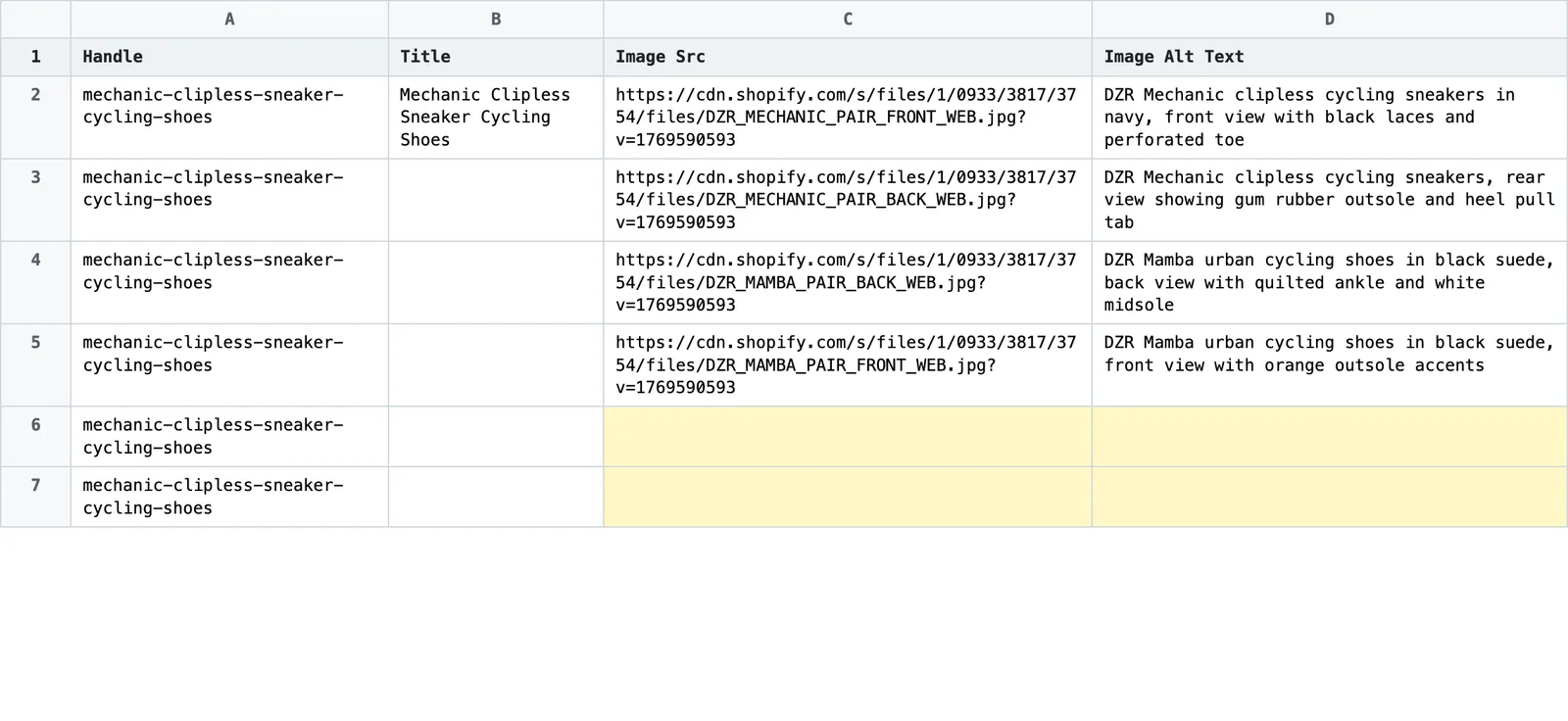Select row 3 via its row number
The width and height of the screenshot is (1568, 721).
[x=35, y=200]
